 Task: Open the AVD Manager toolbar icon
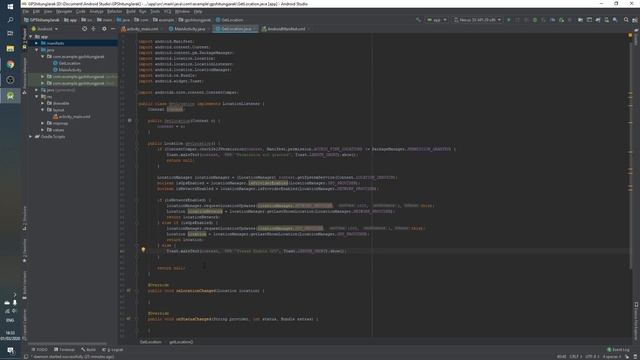607,20
